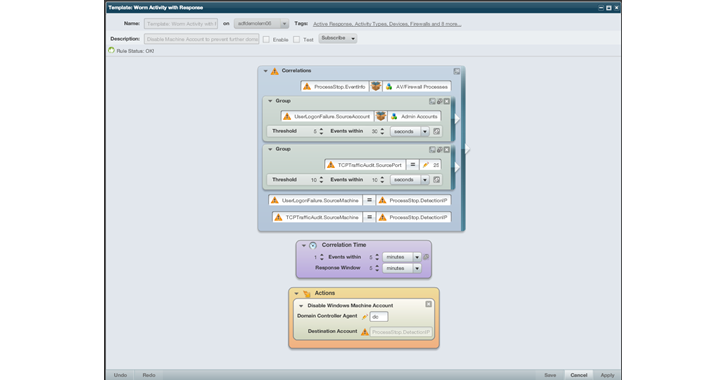Click the Cancel button
This screenshot has height=380, width=728.
click(x=578, y=375)
